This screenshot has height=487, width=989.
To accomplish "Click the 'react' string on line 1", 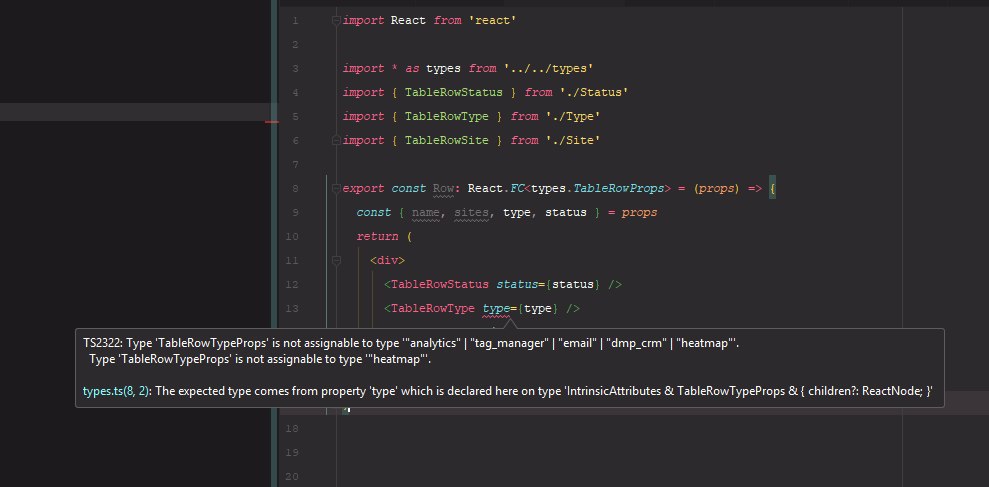I will pyautogui.click(x=493, y=21).
